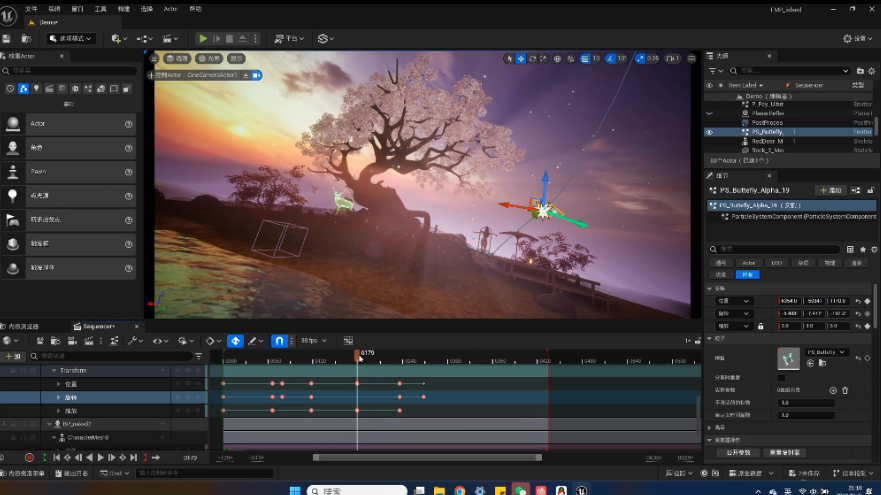Open the 文件 File menu

pyautogui.click(x=31, y=9)
